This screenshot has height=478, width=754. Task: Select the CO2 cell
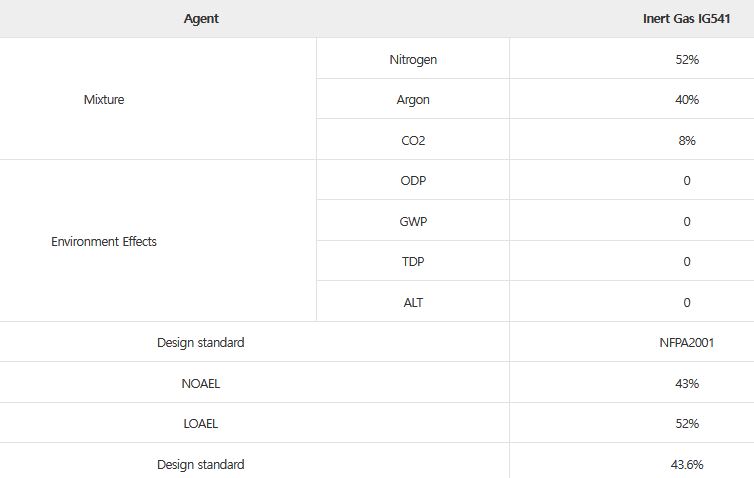tap(413, 141)
